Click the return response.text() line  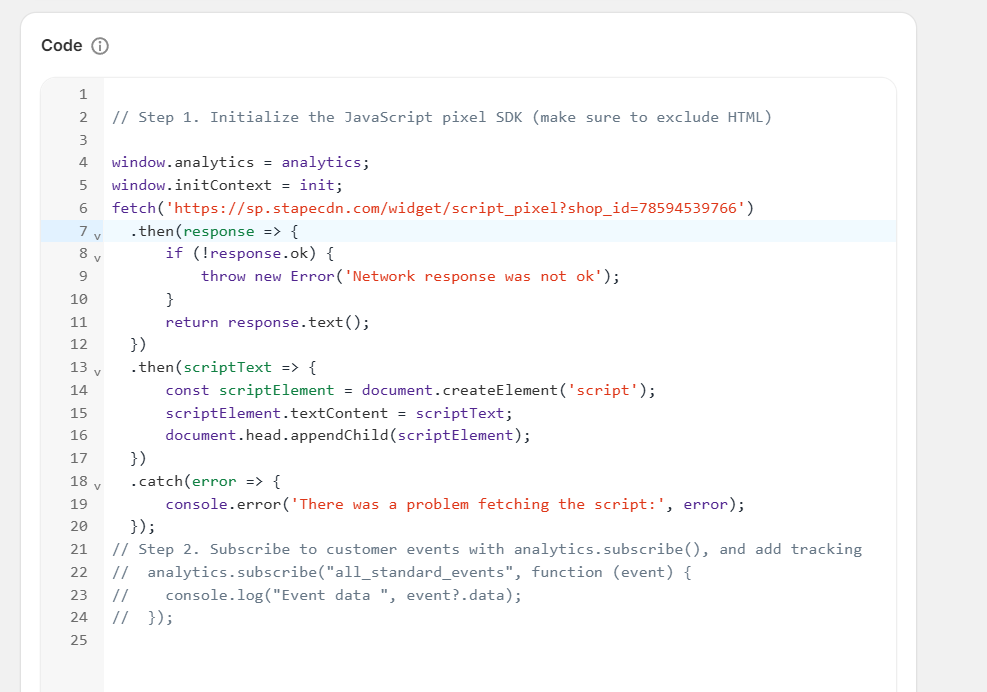tap(267, 322)
